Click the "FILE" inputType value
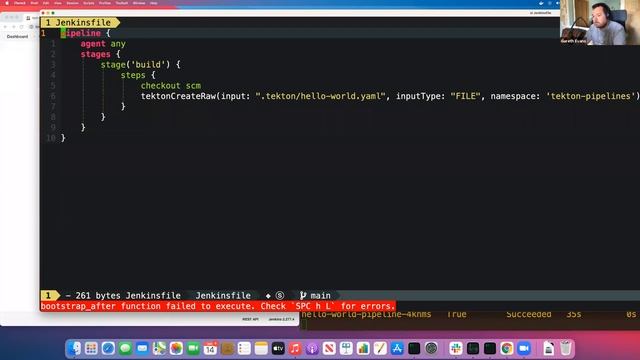The height and width of the screenshot is (360, 640). [x=465, y=96]
